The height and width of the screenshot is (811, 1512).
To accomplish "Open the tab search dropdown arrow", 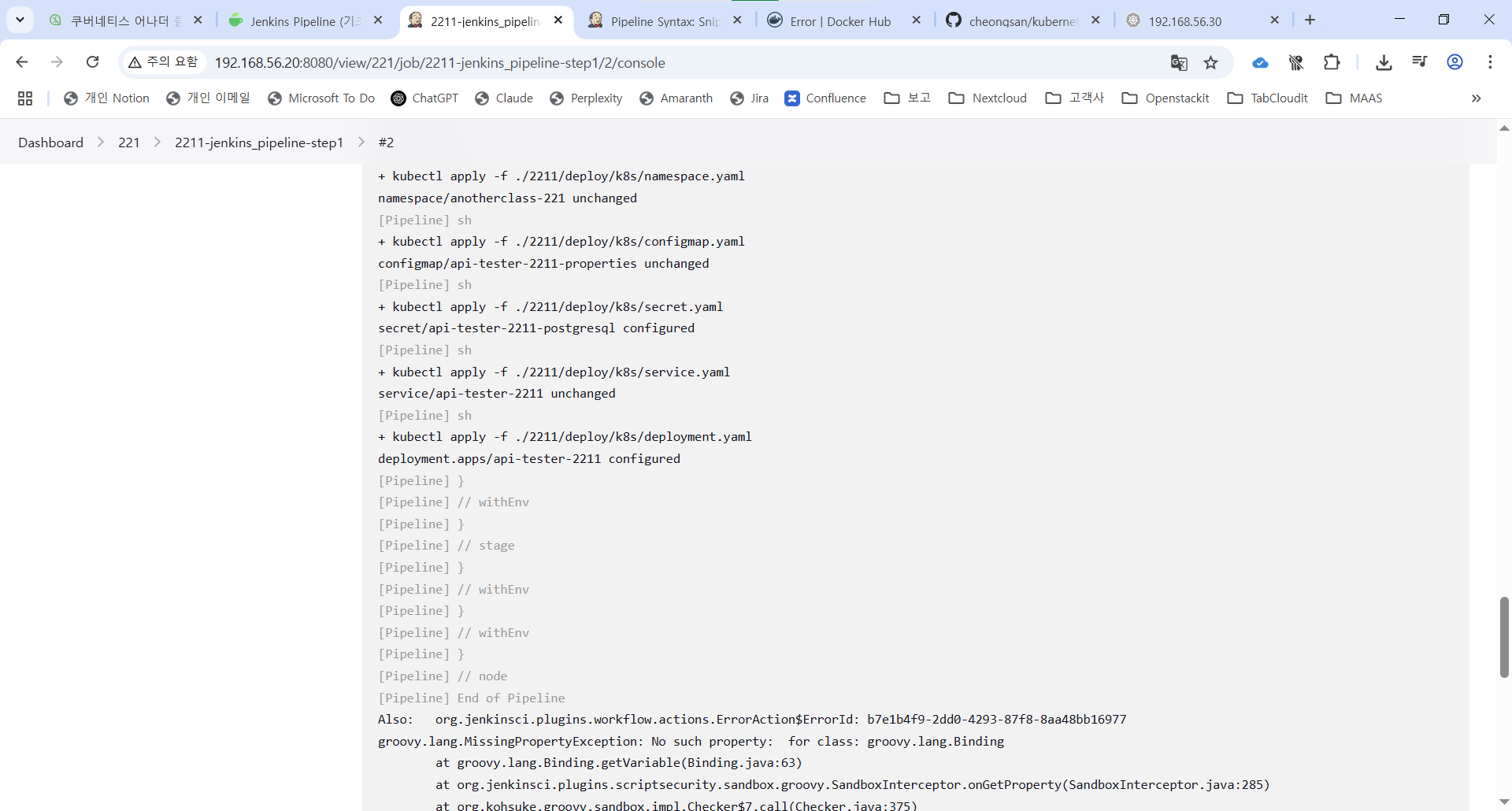I will 20,20.
